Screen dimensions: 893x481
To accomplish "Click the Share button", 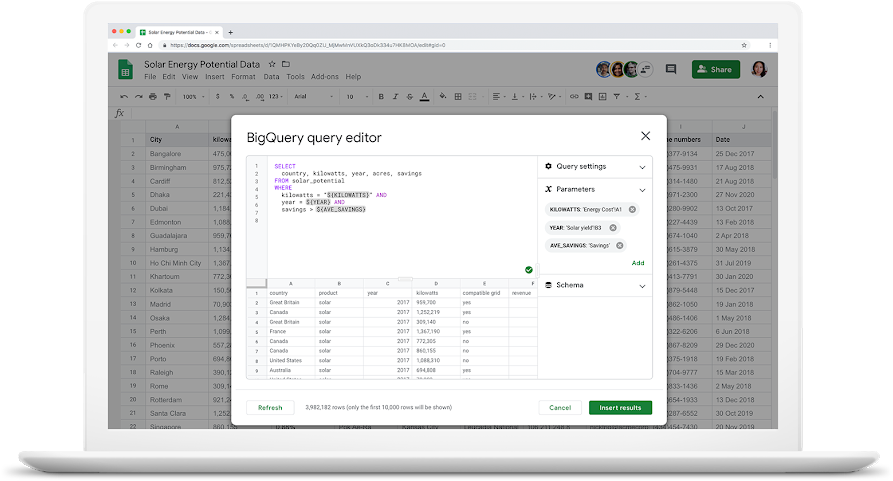I will click(x=715, y=69).
